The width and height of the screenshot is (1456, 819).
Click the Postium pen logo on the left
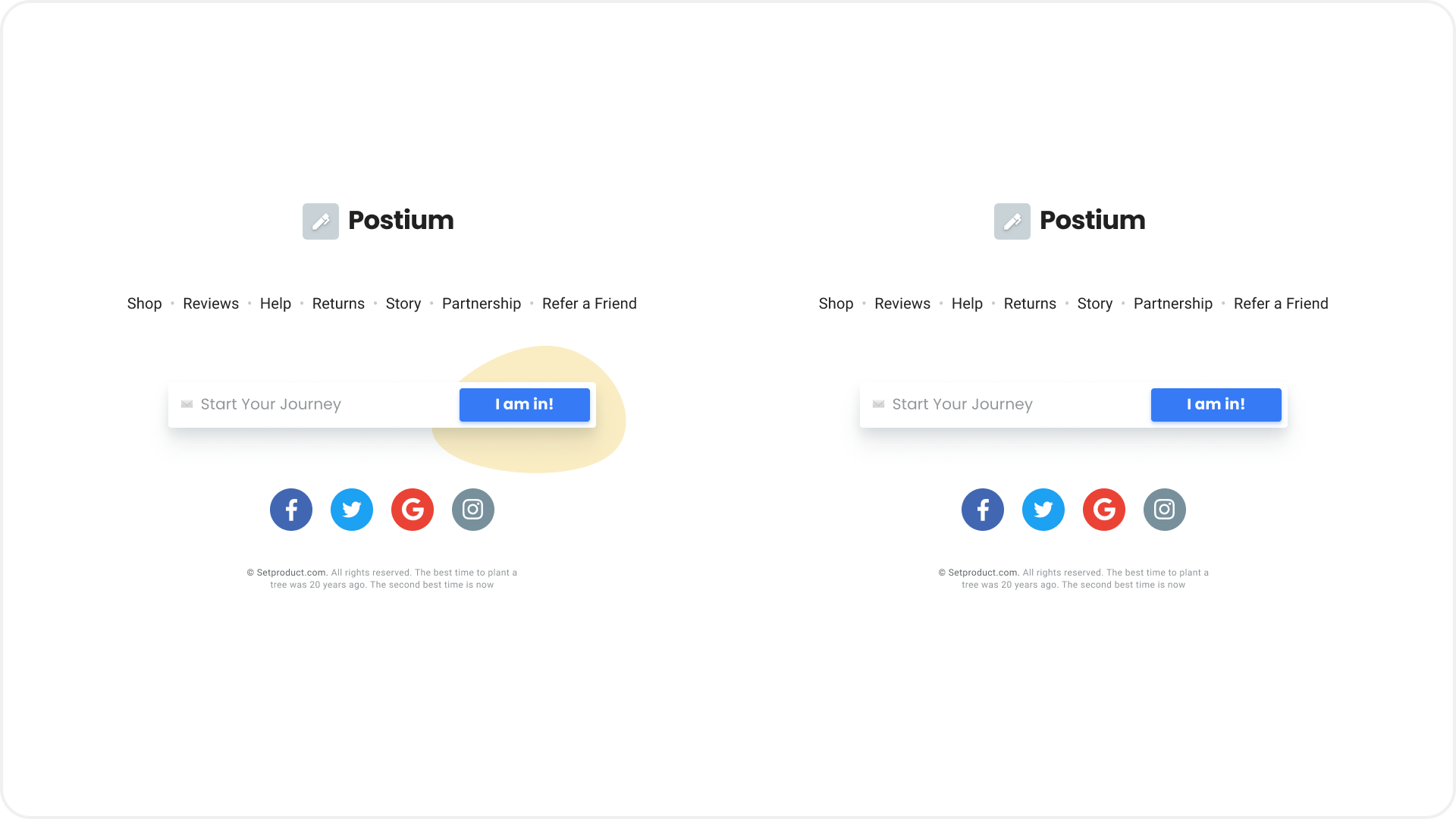coord(320,220)
